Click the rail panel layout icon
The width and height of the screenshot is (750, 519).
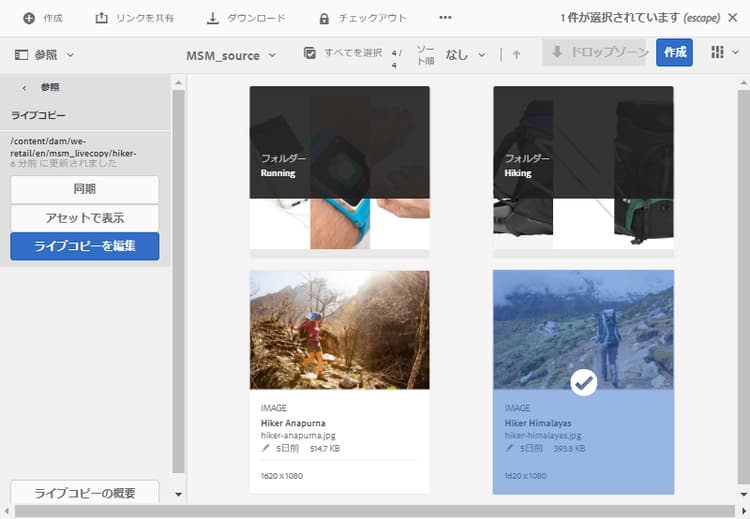pos(22,55)
